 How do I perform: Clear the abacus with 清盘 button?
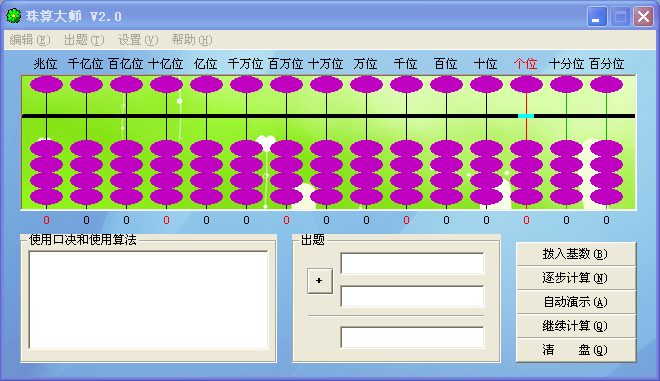point(576,350)
